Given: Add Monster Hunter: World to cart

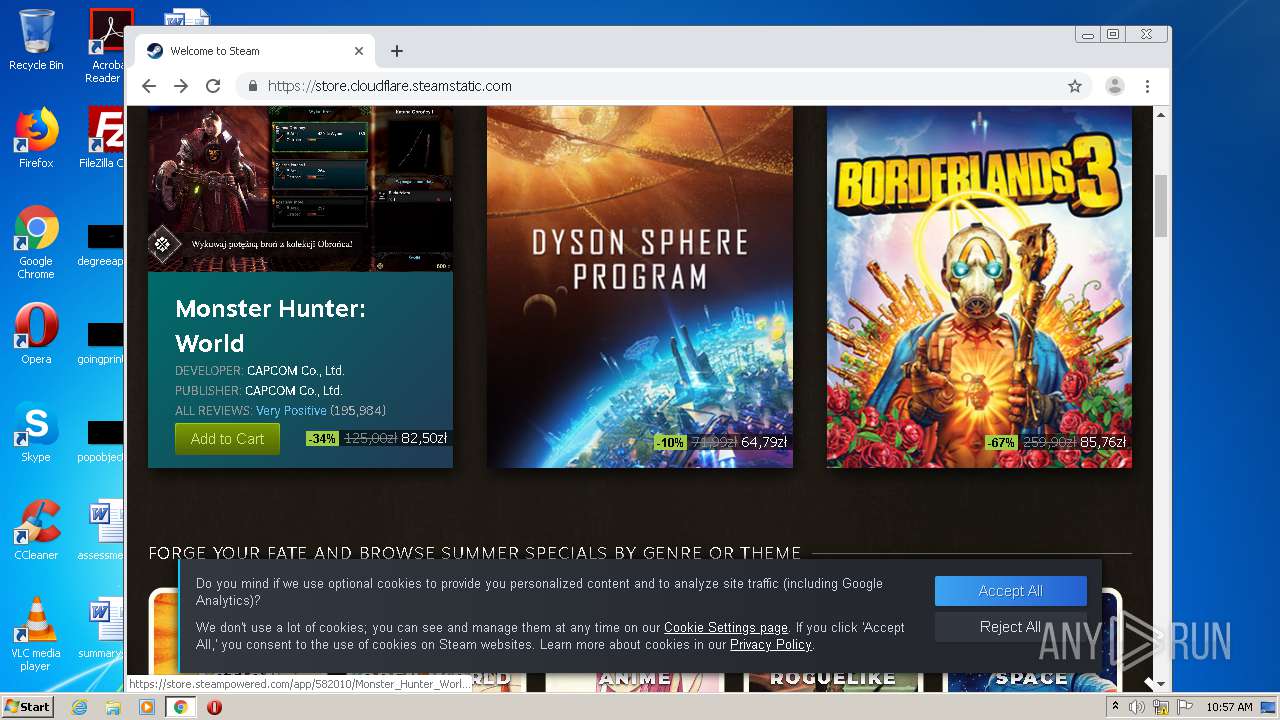Looking at the screenshot, I should (227, 439).
